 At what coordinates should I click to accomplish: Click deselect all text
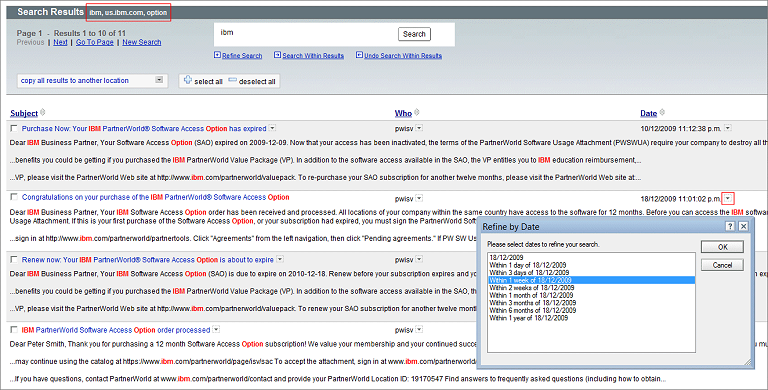pyautogui.click(x=257, y=81)
